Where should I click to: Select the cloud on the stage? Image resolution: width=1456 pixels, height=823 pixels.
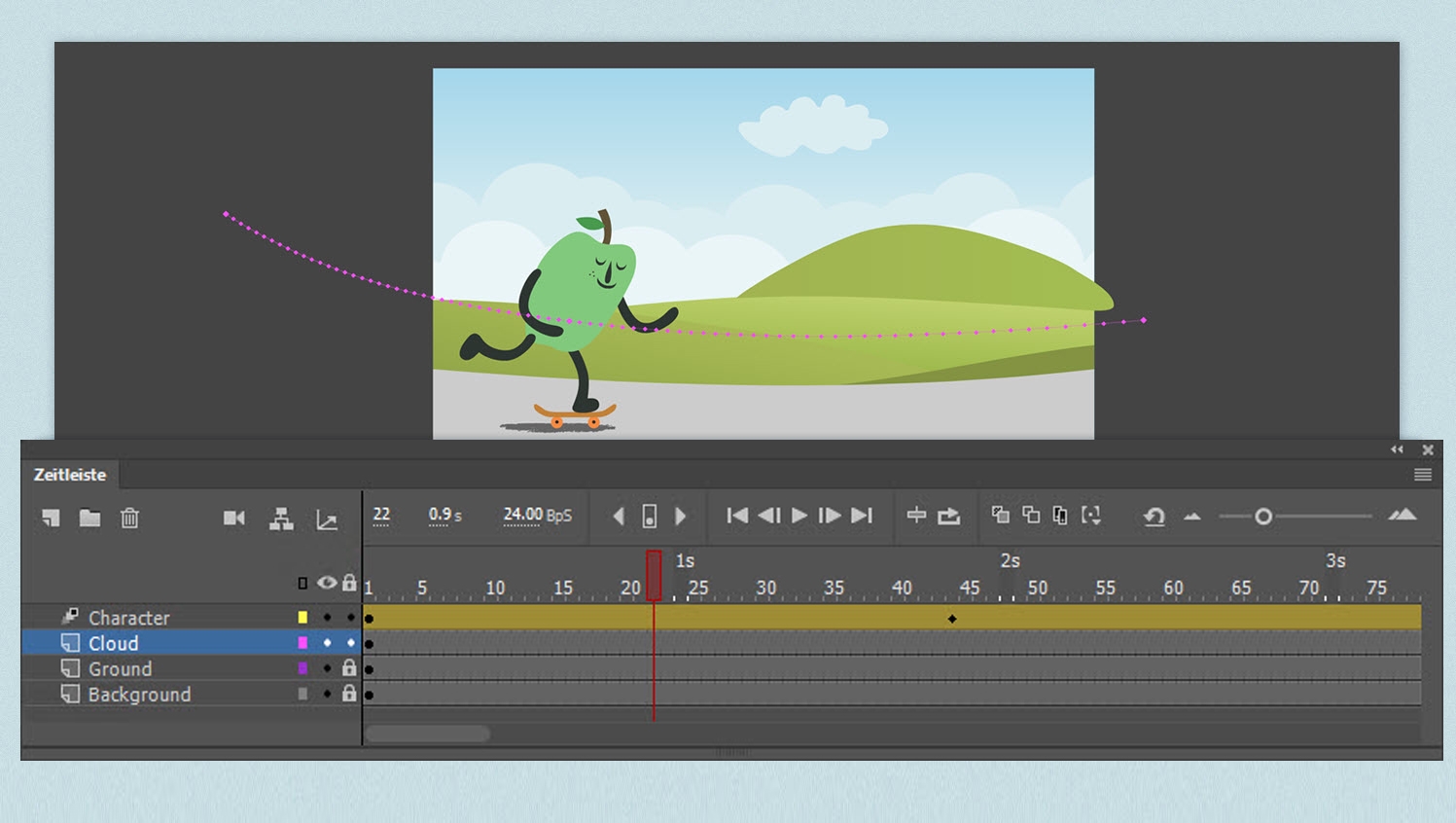(x=813, y=125)
